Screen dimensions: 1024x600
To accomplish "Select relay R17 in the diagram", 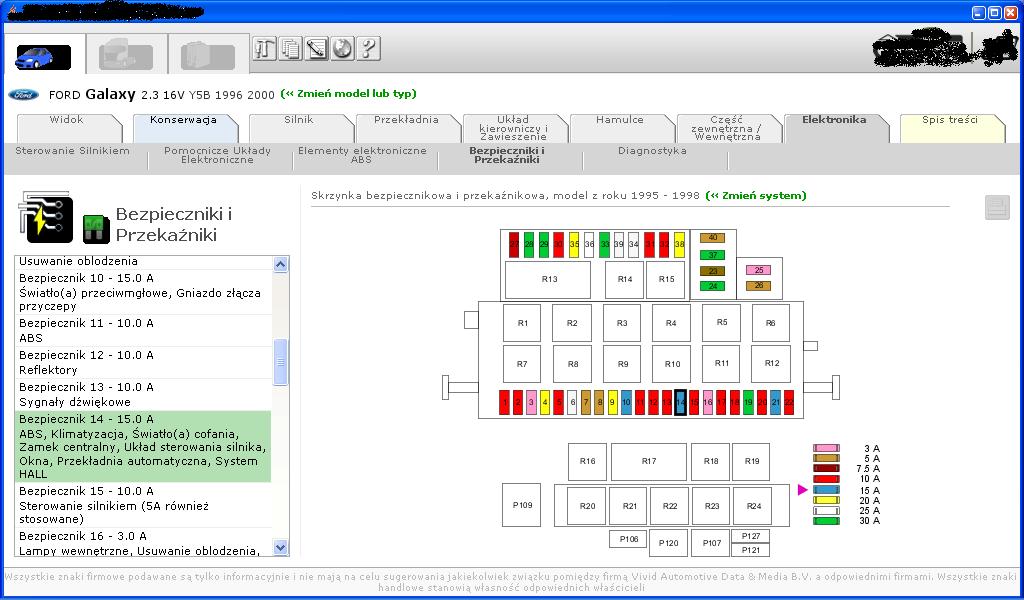I will pyautogui.click(x=649, y=462).
